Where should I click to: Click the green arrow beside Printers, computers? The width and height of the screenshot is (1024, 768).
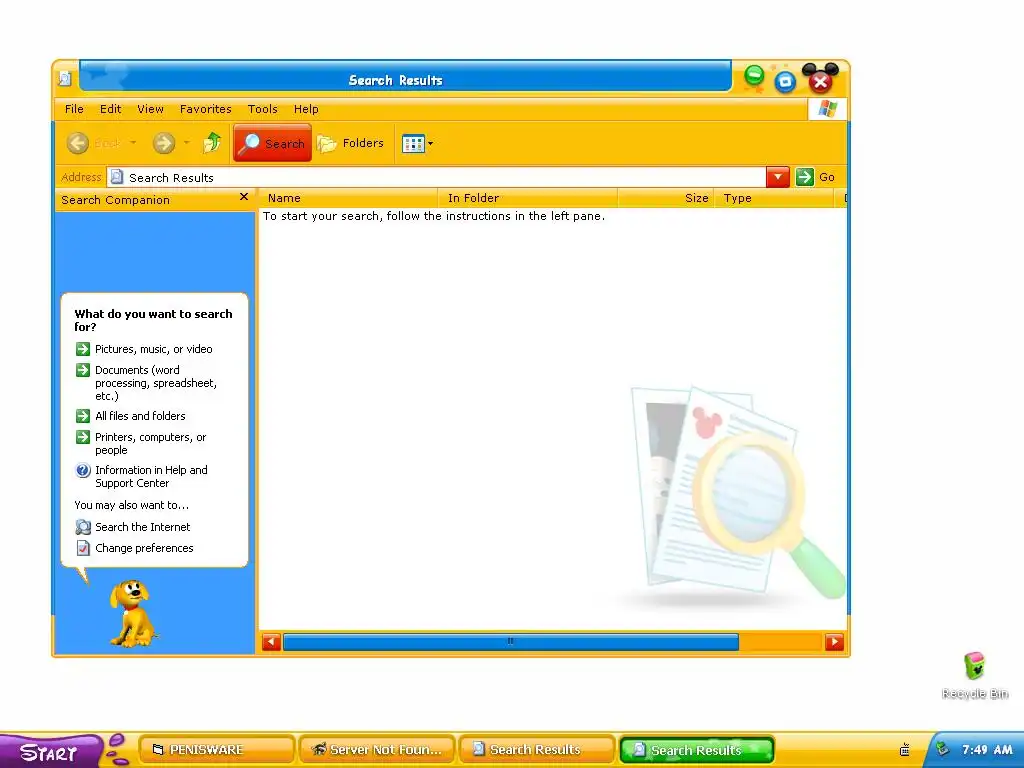tap(83, 437)
